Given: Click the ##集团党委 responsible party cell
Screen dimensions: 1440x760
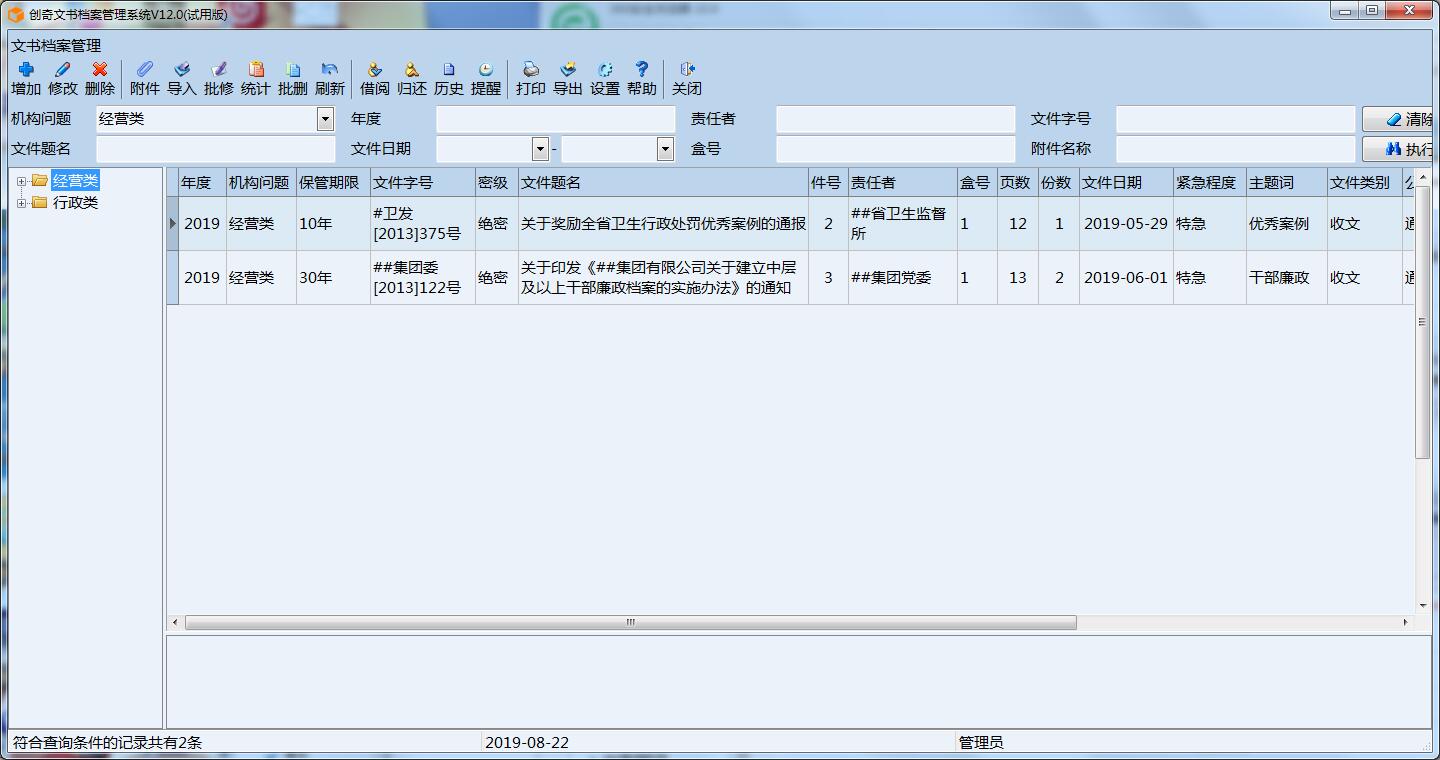Looking at the screenshot, I should pos(902,278).
